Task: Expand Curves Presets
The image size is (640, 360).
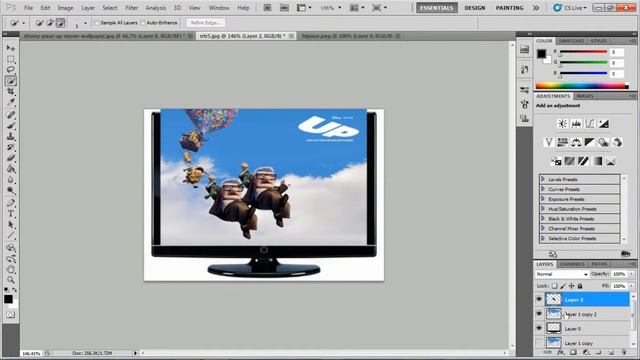Action: 543,189
